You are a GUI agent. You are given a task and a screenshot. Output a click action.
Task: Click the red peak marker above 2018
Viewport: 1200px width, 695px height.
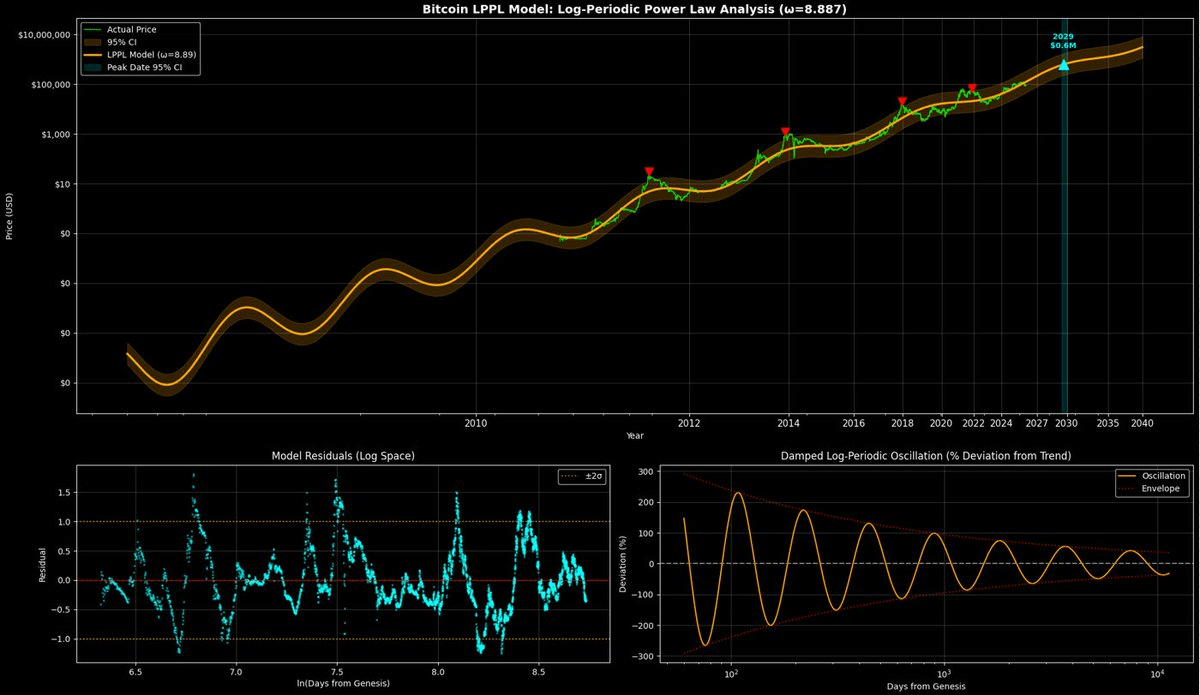(x=902, y=101)
